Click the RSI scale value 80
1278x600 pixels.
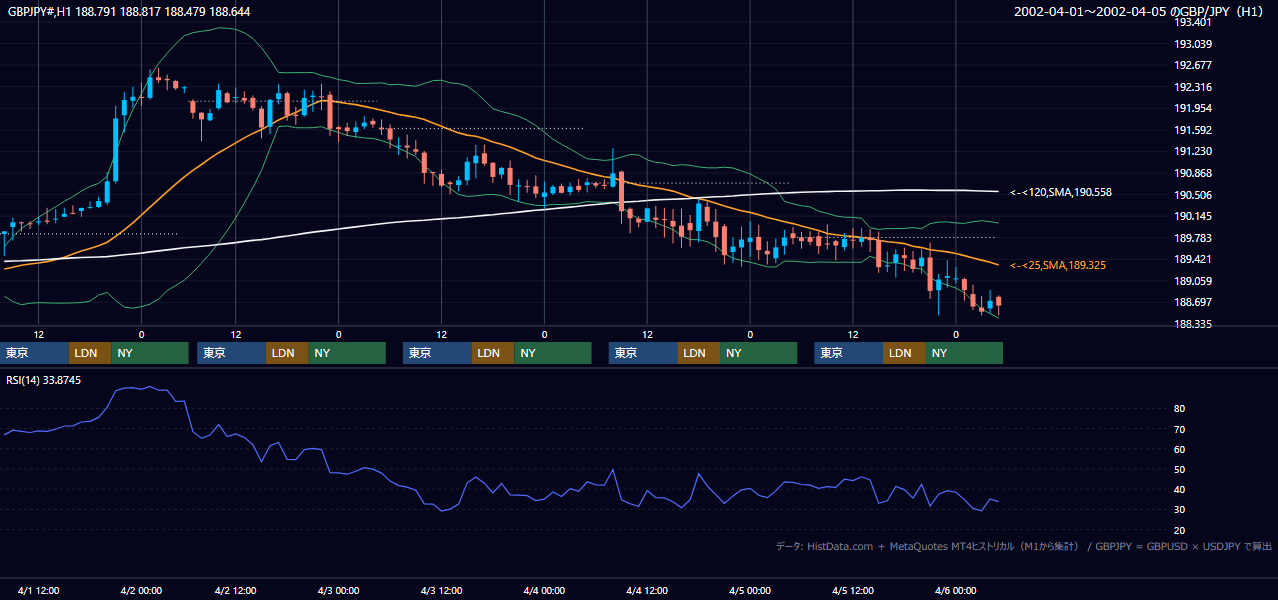(x=1180, y=409)
